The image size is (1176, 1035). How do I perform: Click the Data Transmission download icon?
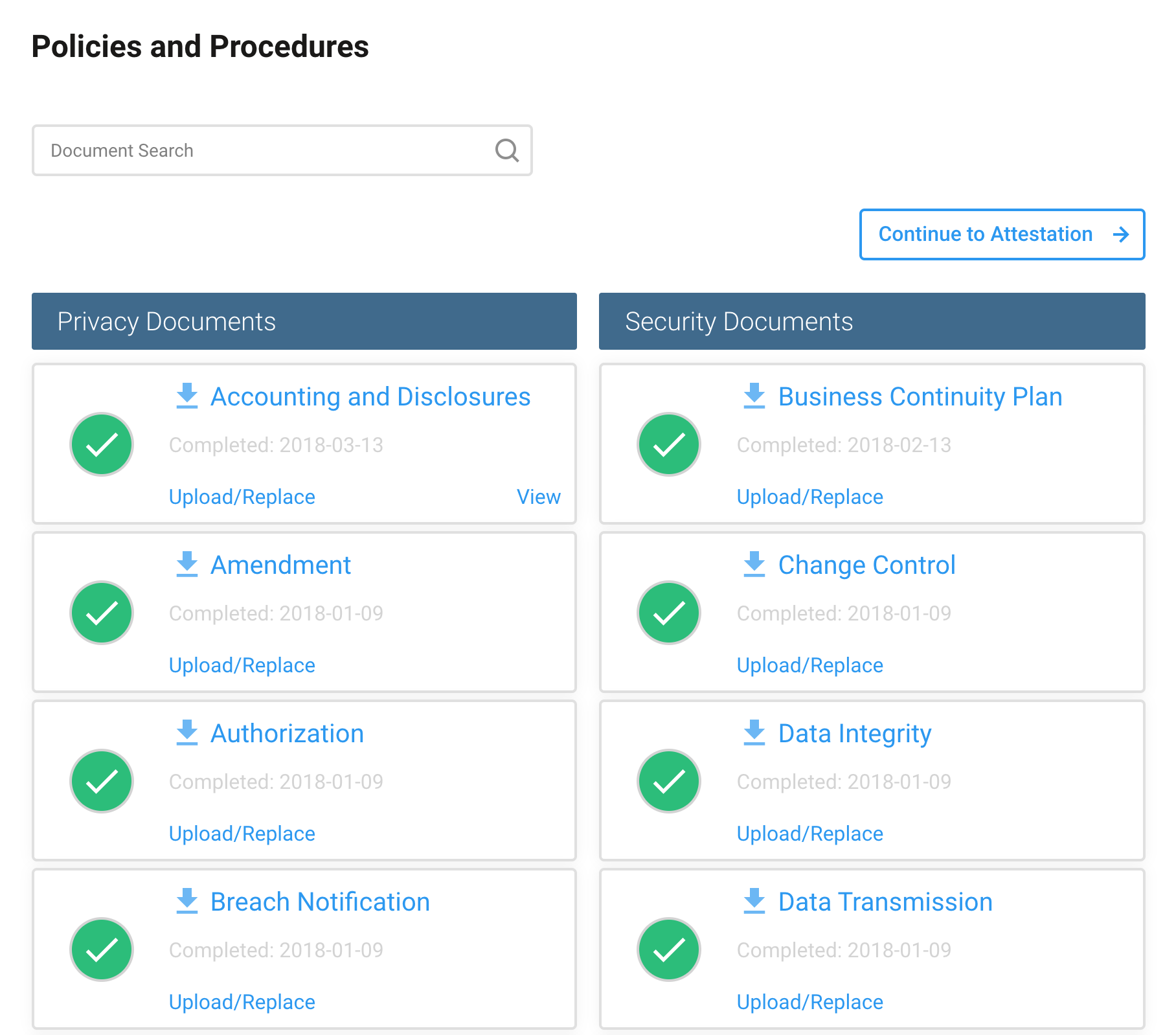754,901
